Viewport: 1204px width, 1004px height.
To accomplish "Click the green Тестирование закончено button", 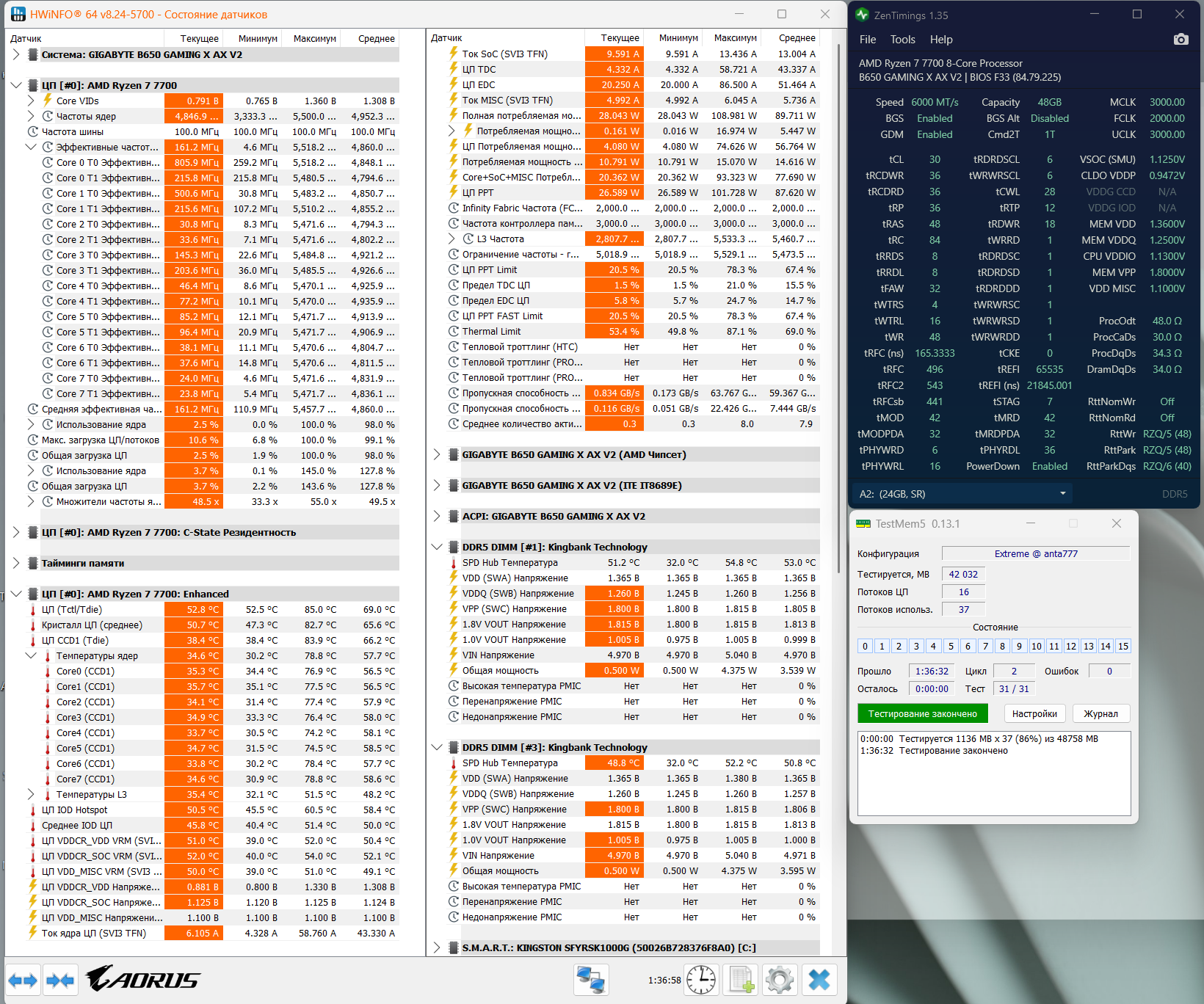I will coord(923,713).
